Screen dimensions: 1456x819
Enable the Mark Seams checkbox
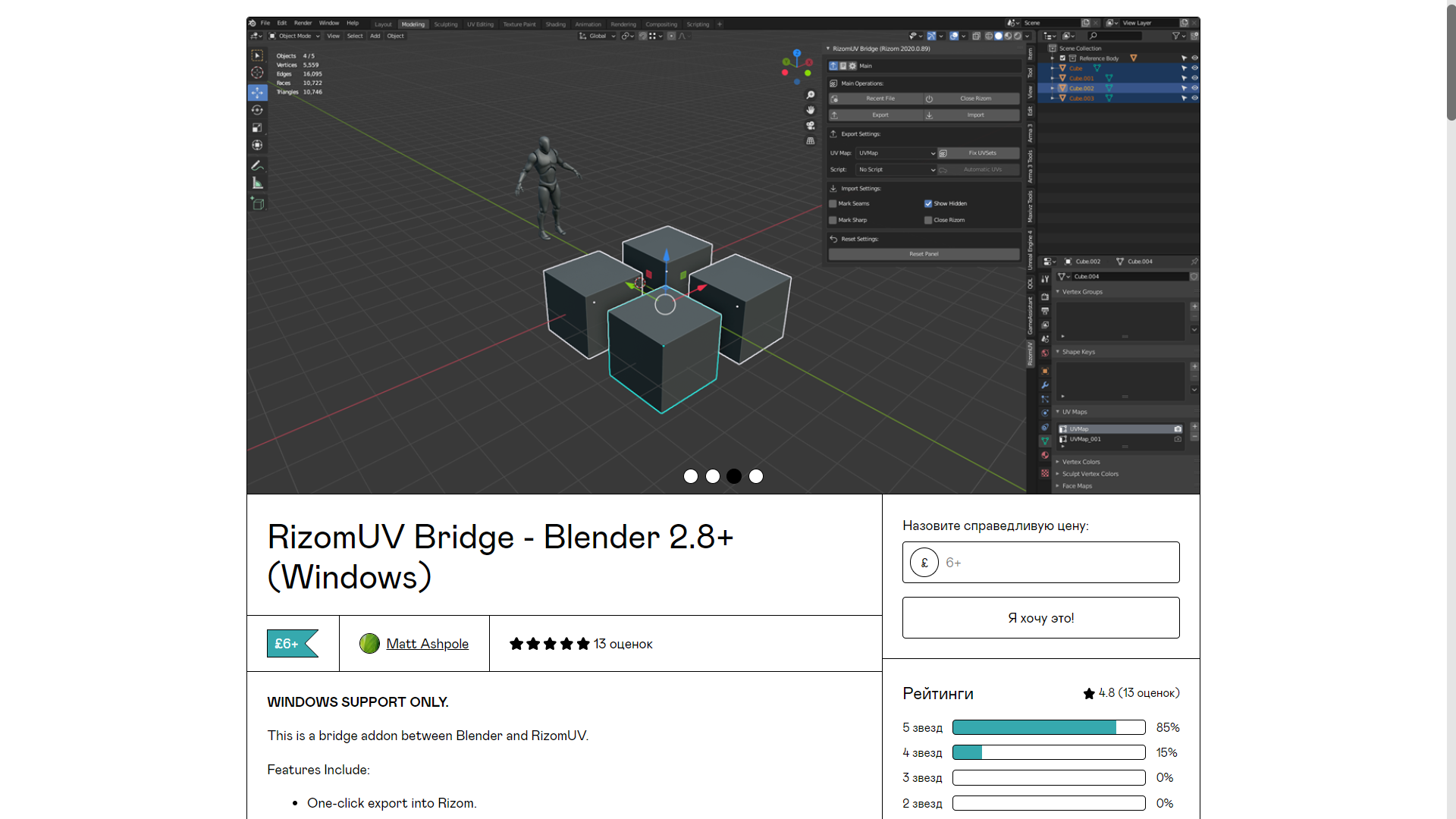pos(833,203)
